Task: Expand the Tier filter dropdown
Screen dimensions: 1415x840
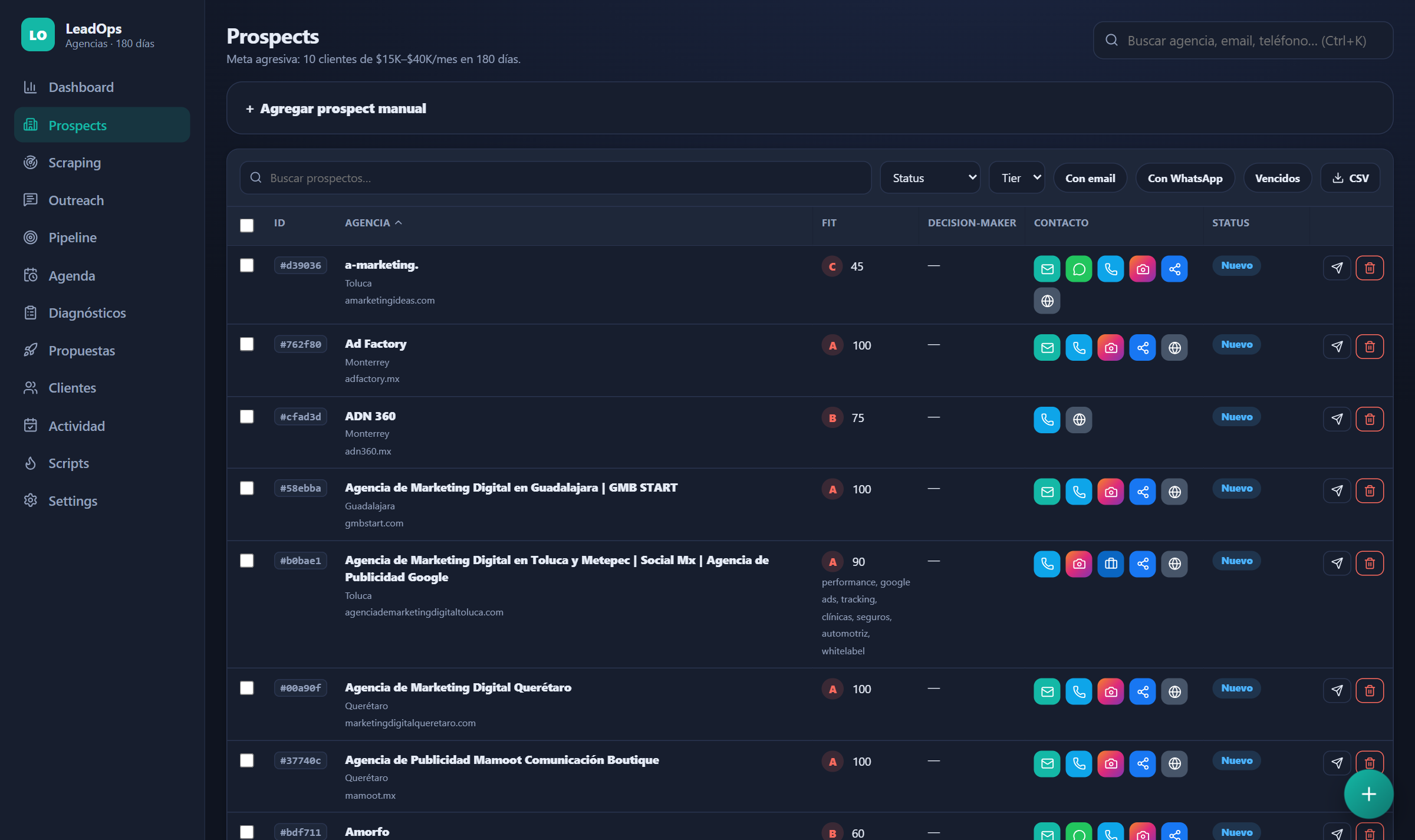Action: point(1016,178)
